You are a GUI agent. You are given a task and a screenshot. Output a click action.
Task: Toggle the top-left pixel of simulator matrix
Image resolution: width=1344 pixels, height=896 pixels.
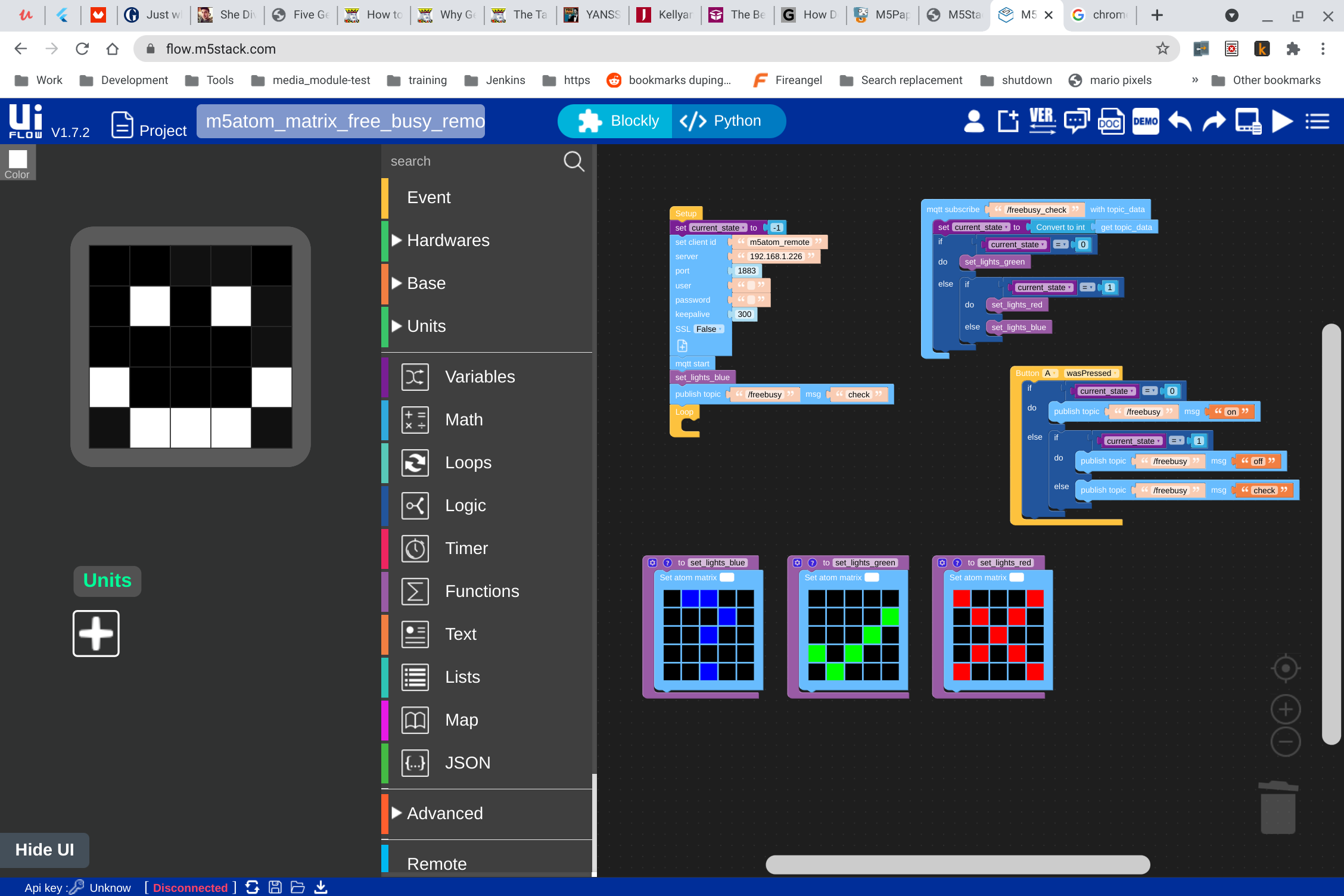(x=110, y=266)
